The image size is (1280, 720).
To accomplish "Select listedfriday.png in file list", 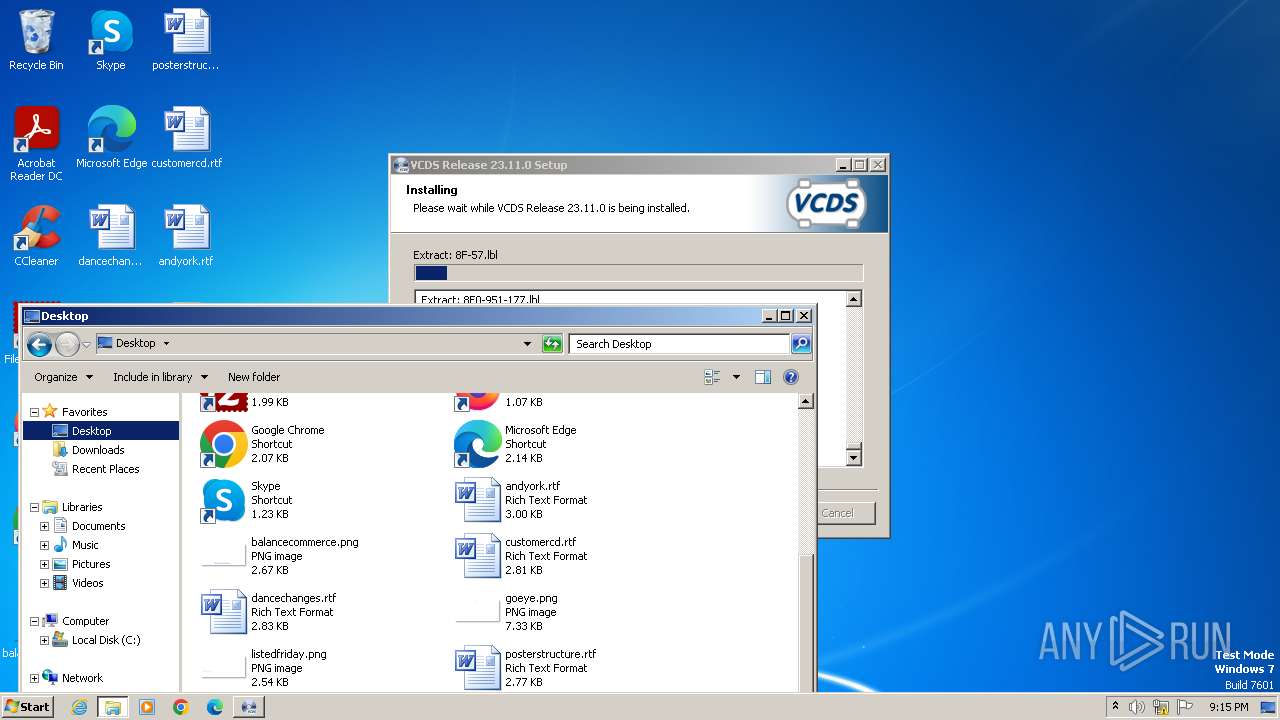I will [x=264, y=668].
